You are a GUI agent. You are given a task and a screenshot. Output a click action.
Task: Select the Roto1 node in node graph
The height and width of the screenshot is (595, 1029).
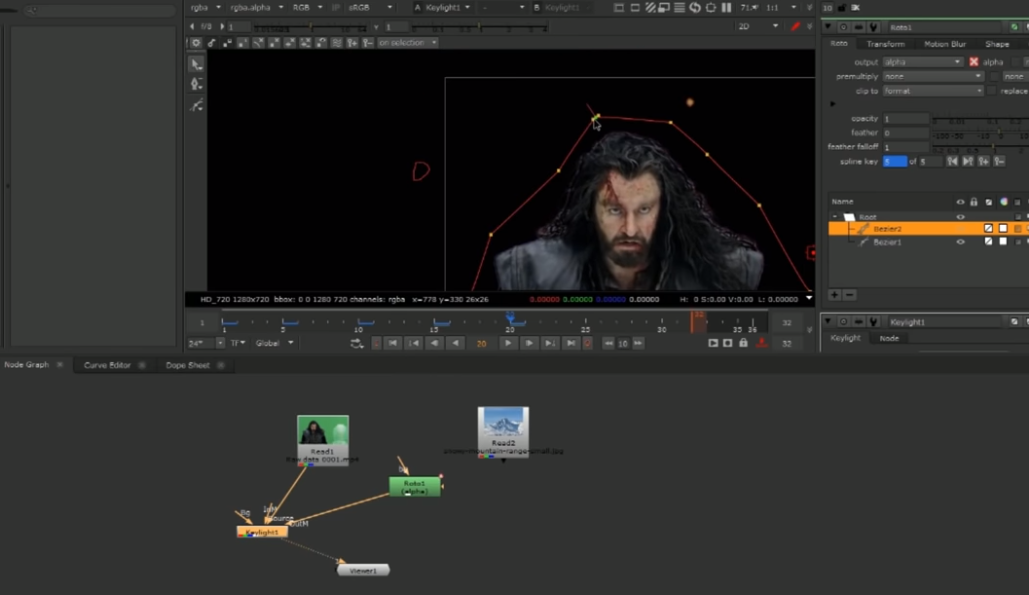pyautogui.click(x=415, y=486)
